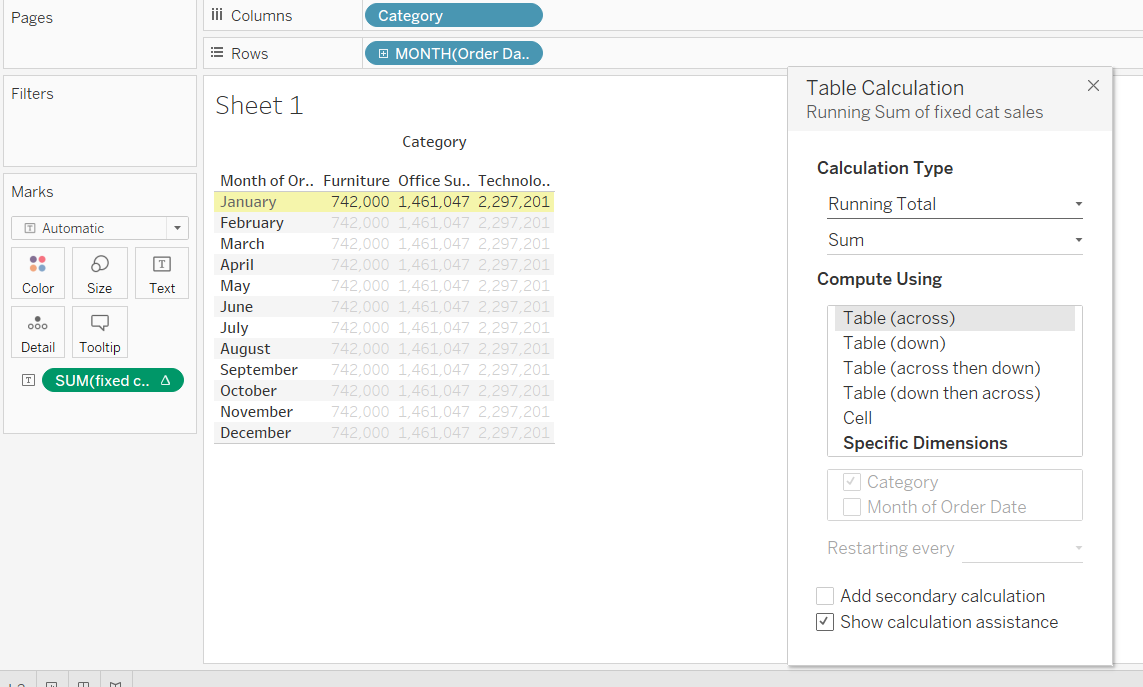Select the July row label
1143x687 pixels.
[x=234, y=328]
